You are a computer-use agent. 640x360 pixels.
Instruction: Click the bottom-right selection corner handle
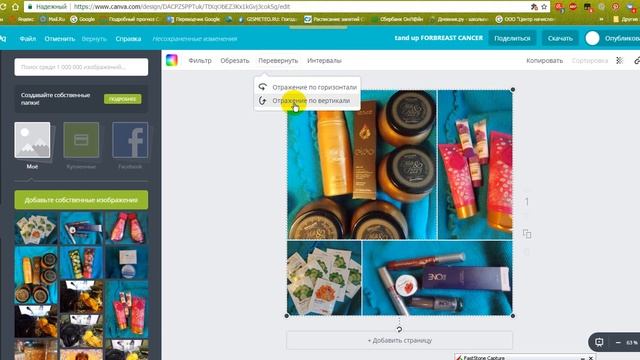(x=513, y=316)
